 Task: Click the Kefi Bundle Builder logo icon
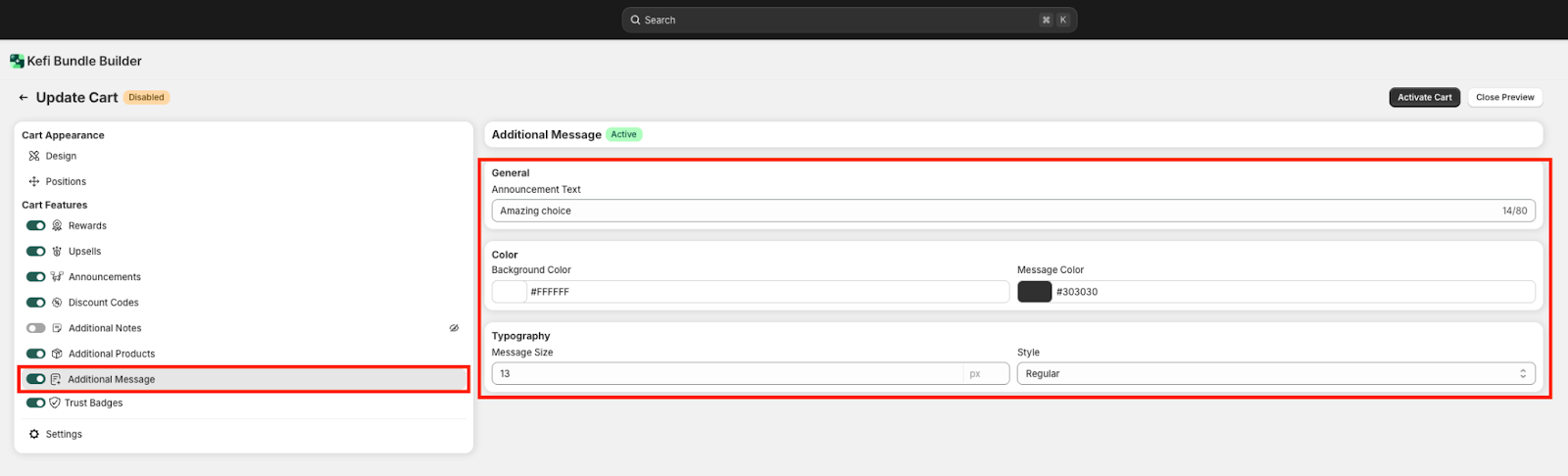coord(17,61)
